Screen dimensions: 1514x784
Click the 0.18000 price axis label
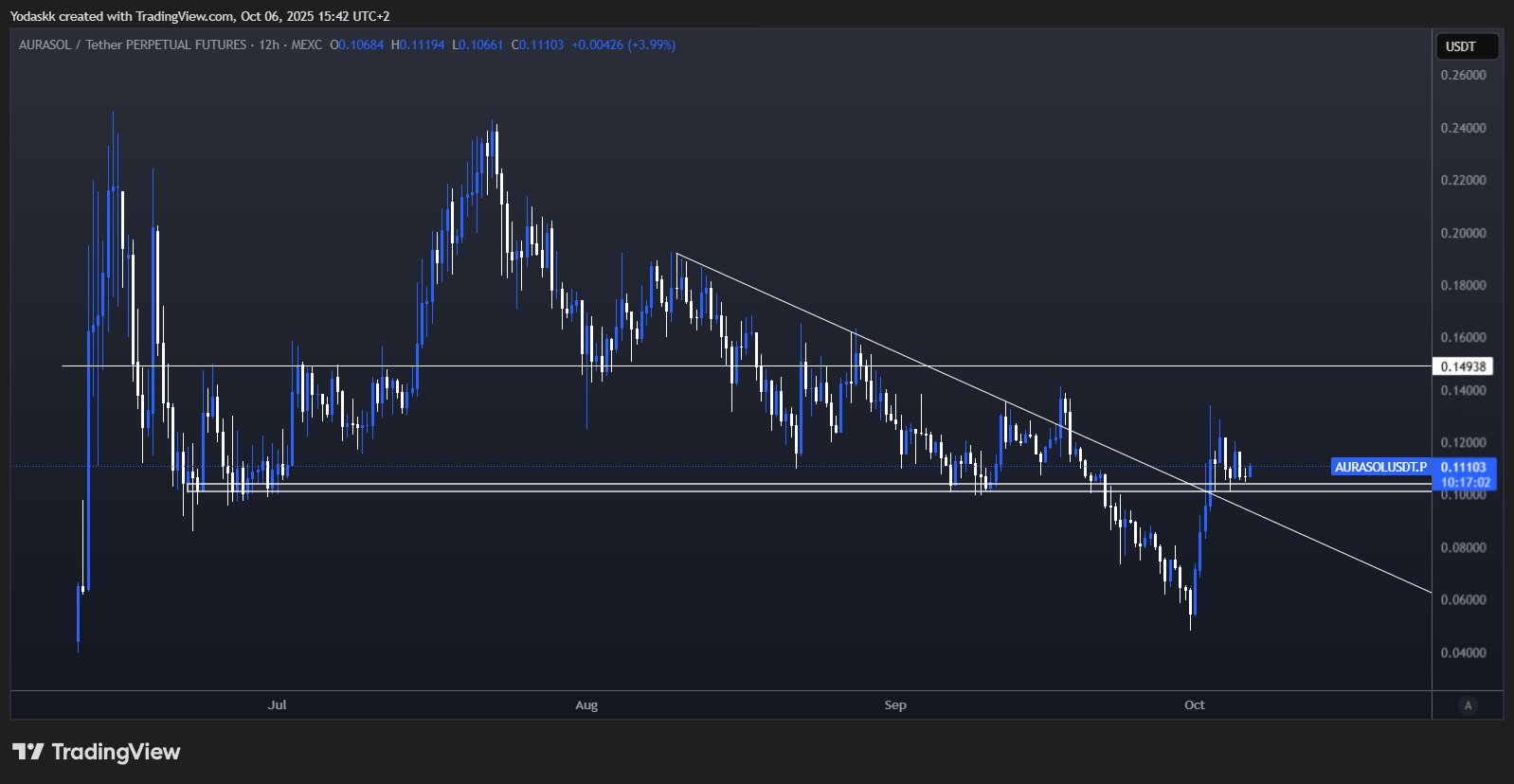(1464, 285)
